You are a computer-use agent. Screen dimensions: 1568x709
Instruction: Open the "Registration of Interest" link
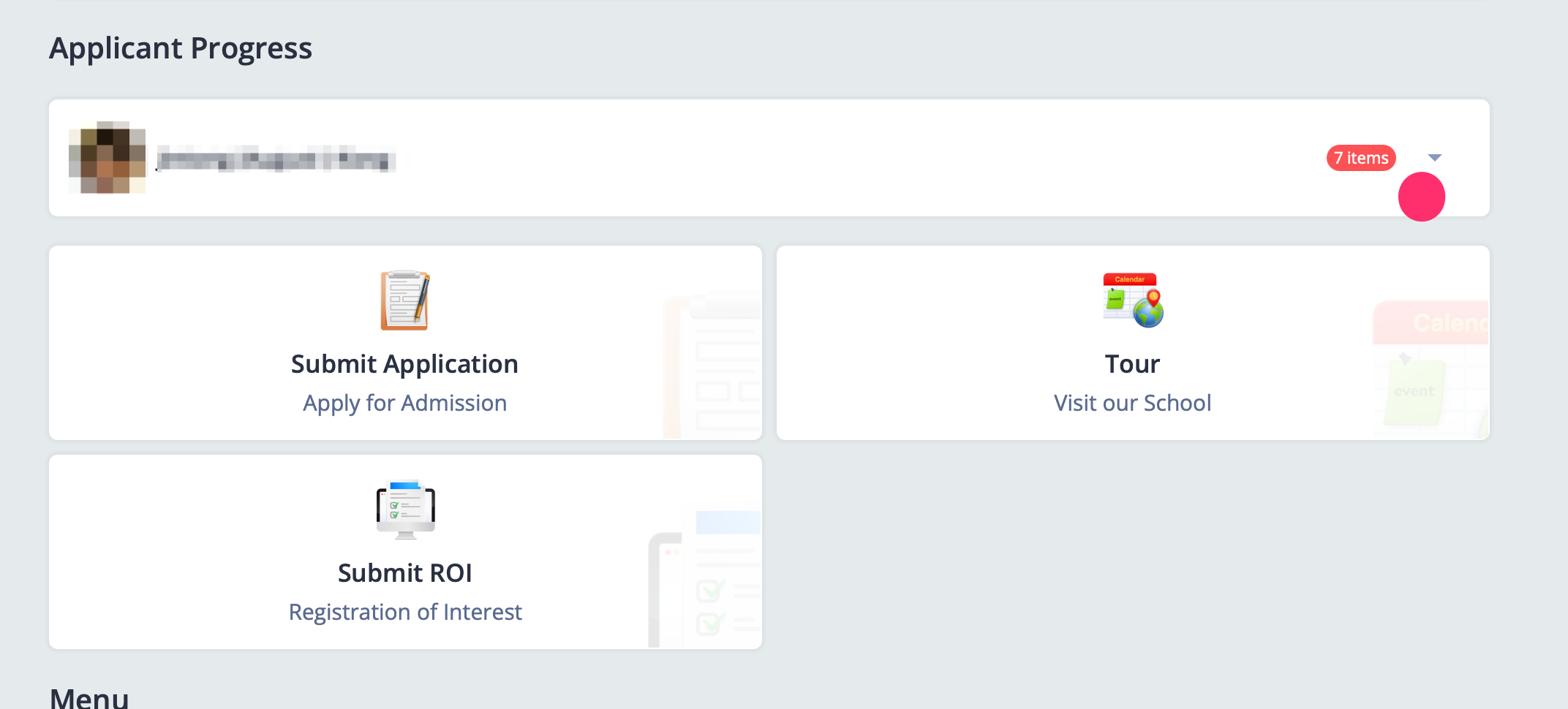coord(405,612)
